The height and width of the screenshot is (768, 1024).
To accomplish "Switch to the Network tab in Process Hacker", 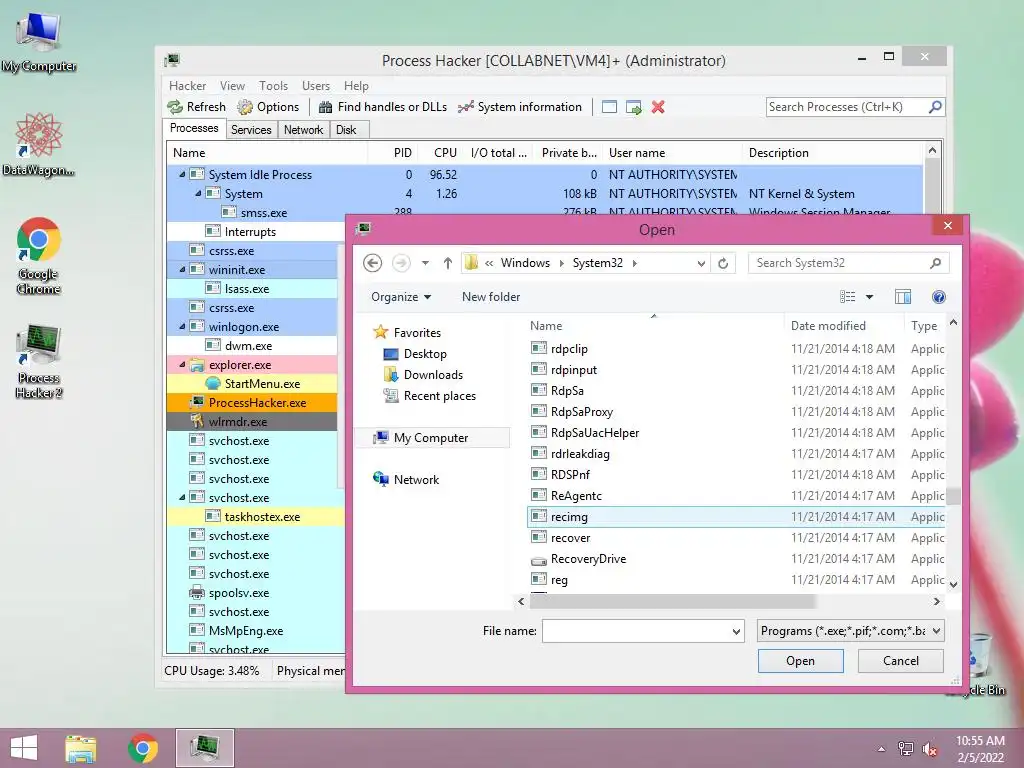I will pos(303,129).
